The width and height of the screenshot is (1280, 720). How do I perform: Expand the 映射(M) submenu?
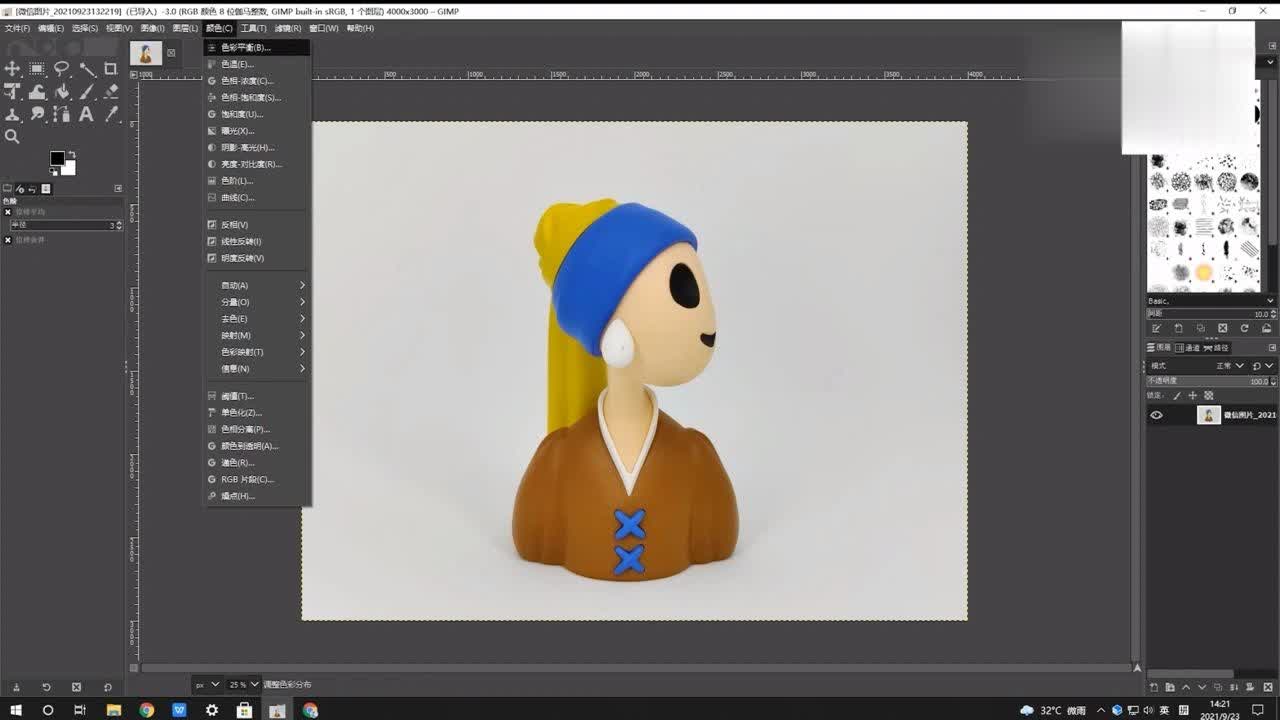coord(257,335)
